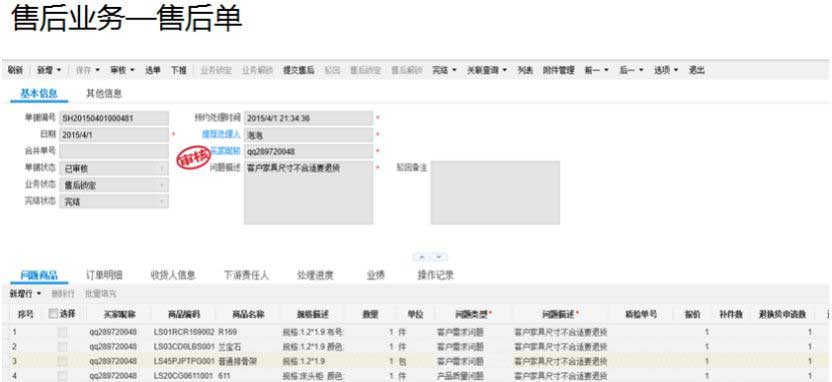832x382 pixels.
Task: Click product name 普通排骨架 in row 3
Action: tap(237, 361)
